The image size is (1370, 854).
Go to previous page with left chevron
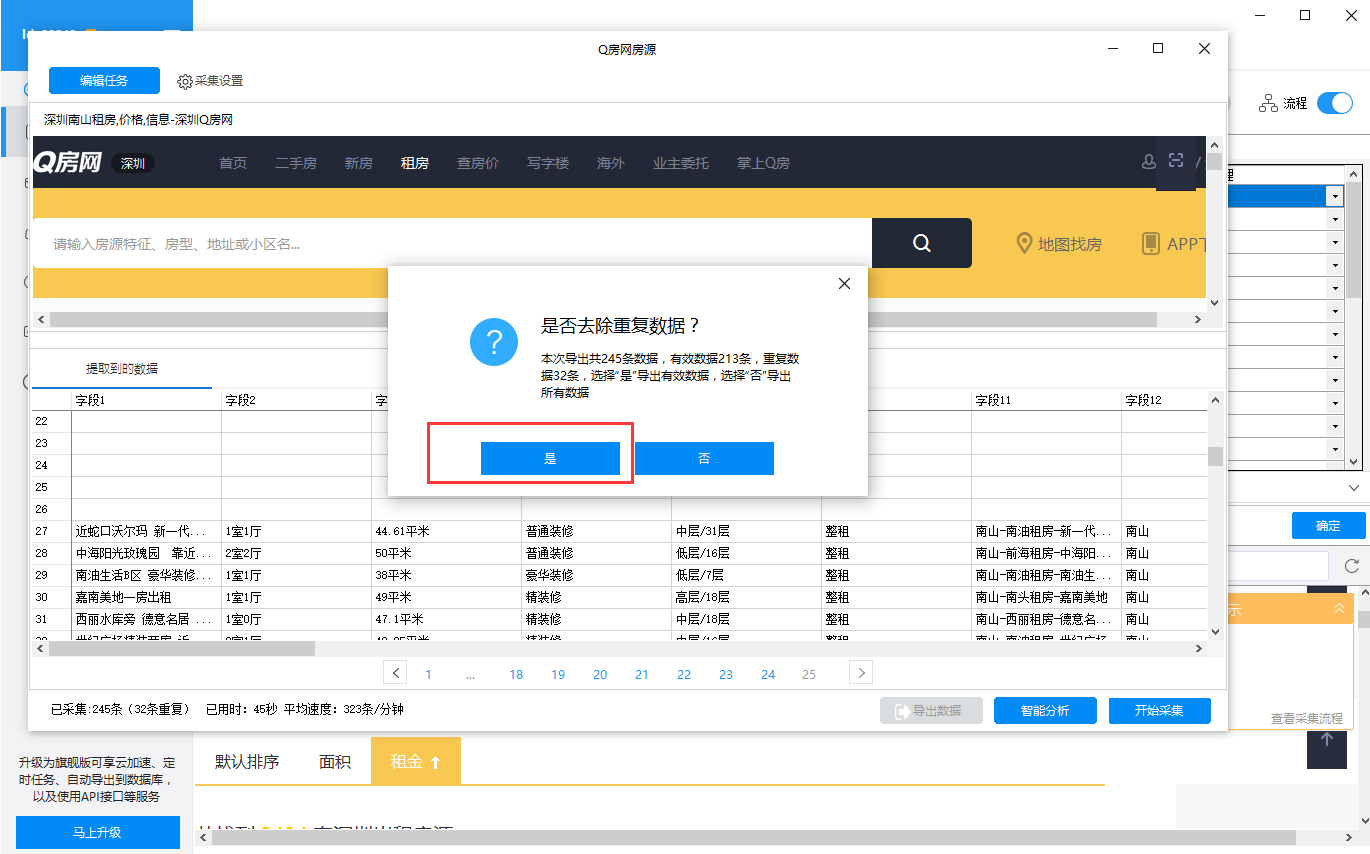pos(395,672)
